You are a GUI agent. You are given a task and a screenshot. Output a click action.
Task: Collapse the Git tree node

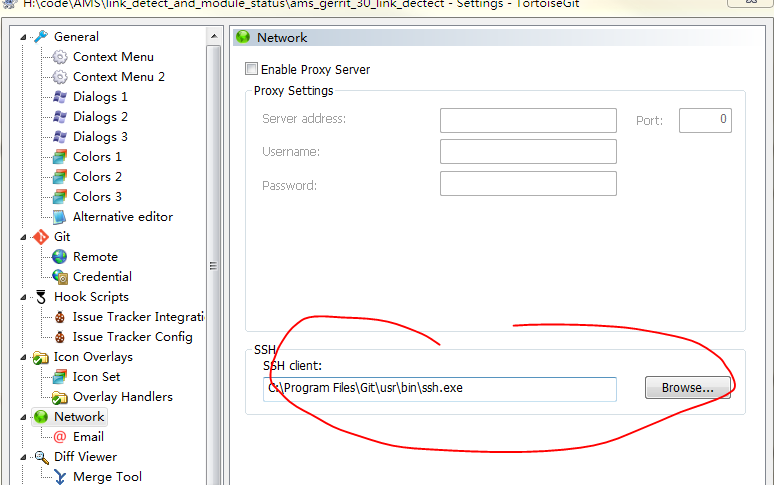coord(23,237)
